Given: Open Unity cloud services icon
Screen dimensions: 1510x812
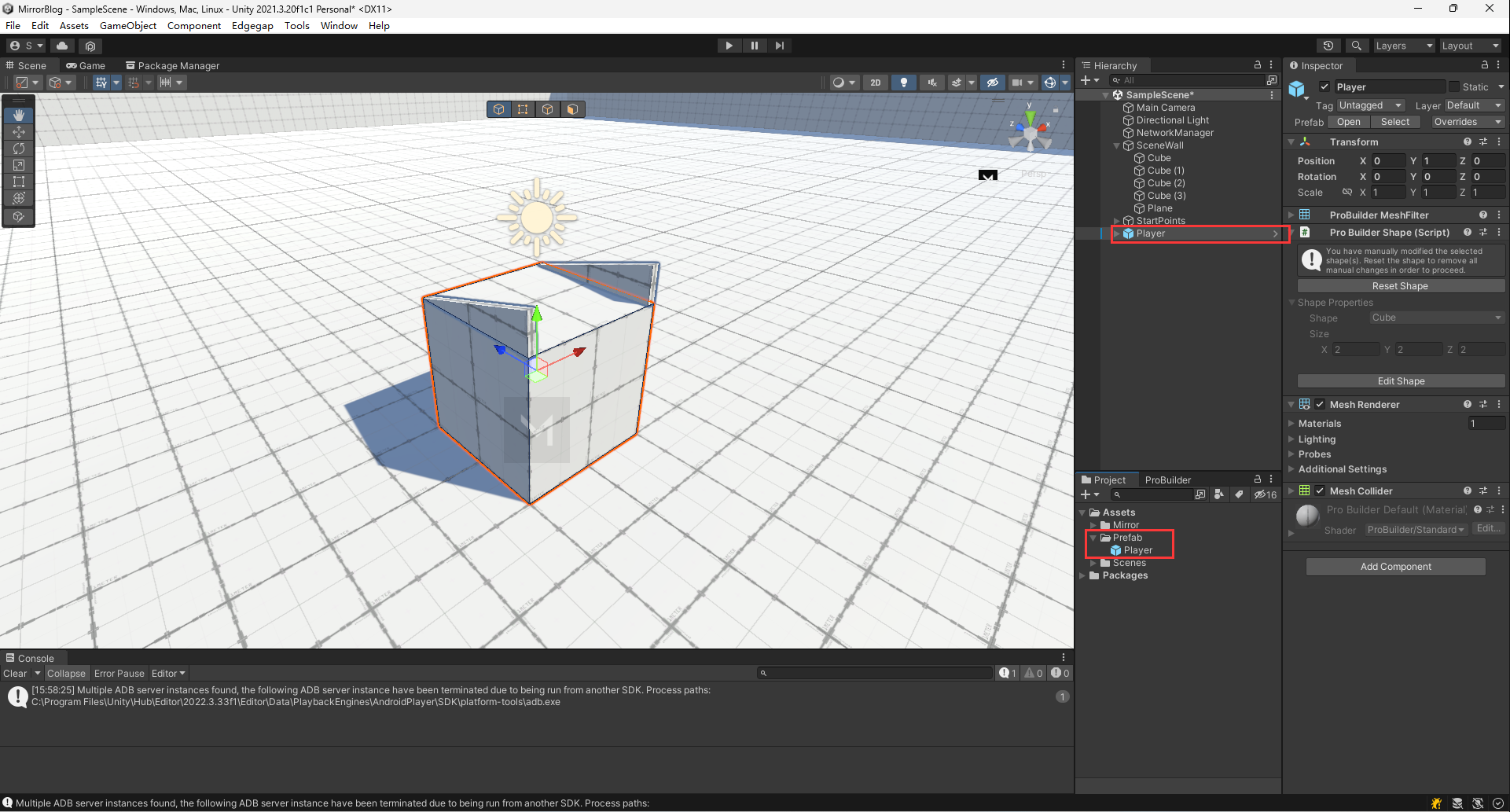Looking at the screenshot, I should tap(62, 46).
